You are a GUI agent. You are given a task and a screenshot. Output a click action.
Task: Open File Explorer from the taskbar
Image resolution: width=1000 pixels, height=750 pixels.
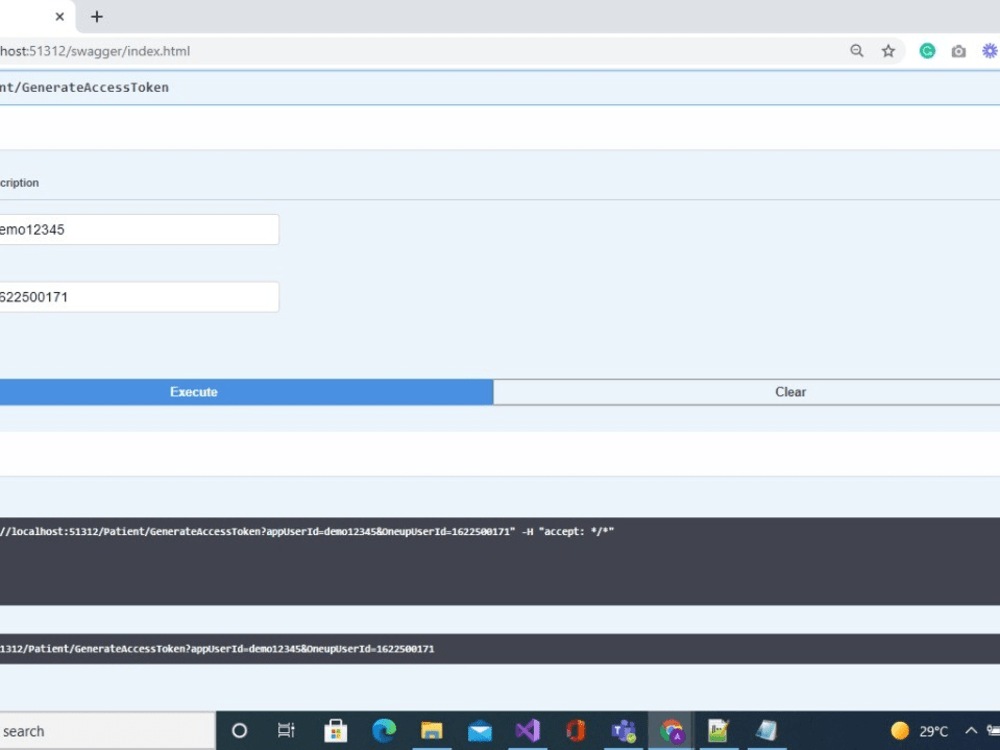pyautogui.click(x=431, y=730)
